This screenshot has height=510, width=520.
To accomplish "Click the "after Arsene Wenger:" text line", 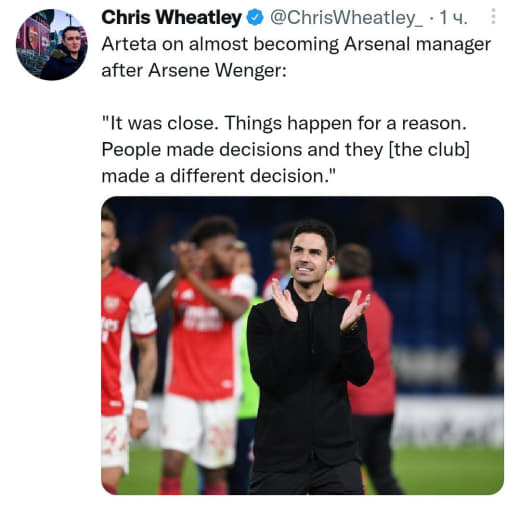I will pyautogui.click(x=194, y=71).
